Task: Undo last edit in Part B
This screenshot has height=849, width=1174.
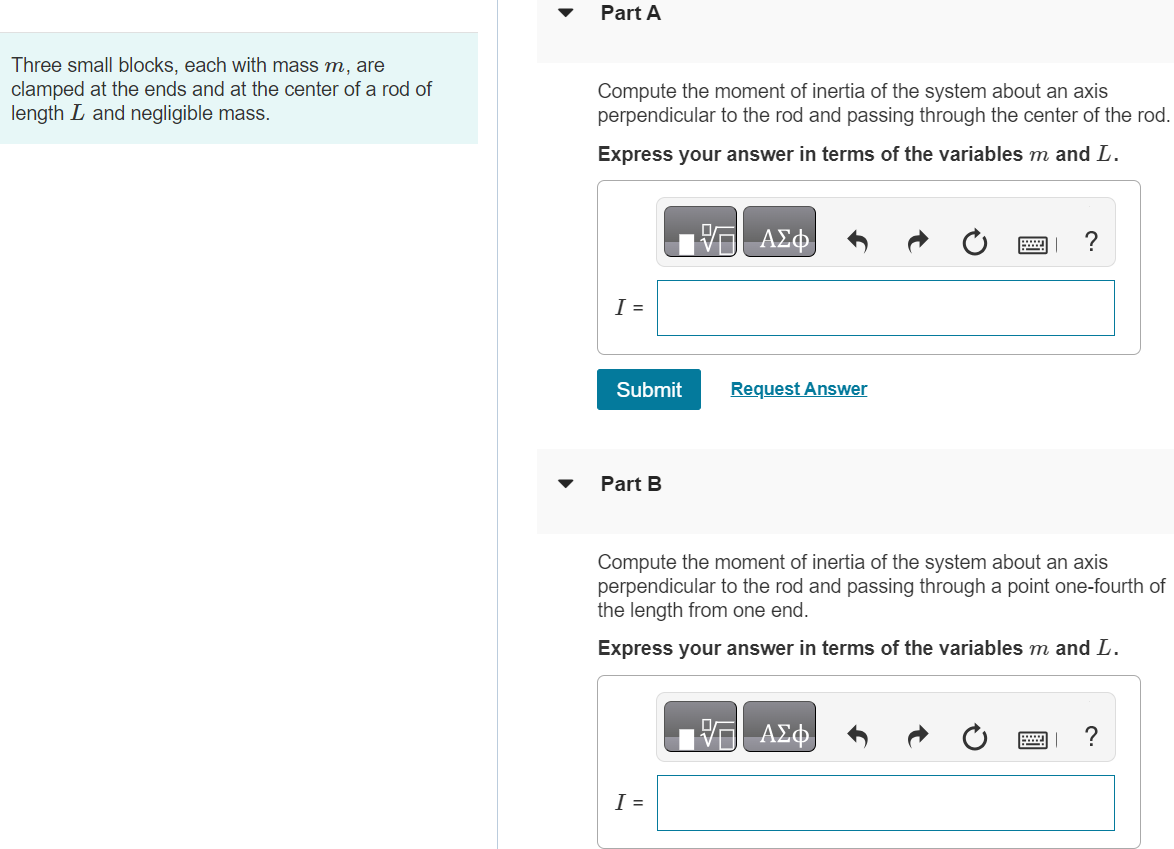Action: pyautogui.click(x=857, y=737)
